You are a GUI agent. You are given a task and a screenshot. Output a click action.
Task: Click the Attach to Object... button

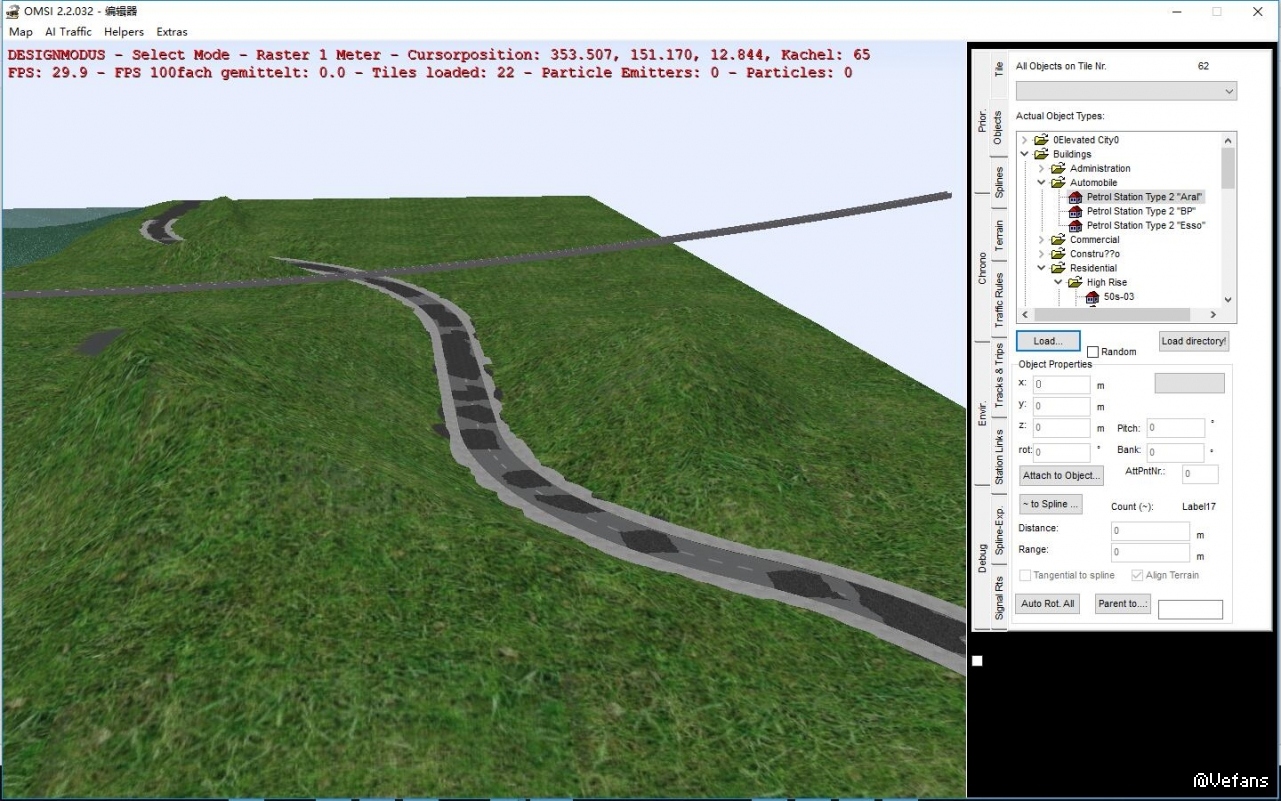1061,475
